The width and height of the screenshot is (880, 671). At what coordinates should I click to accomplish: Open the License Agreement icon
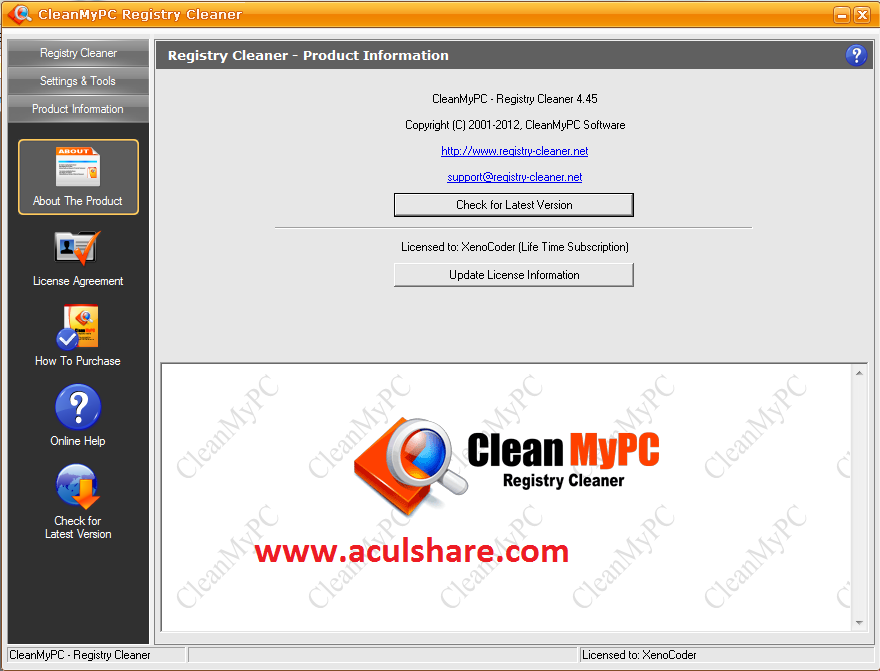(x=77, y=247)
